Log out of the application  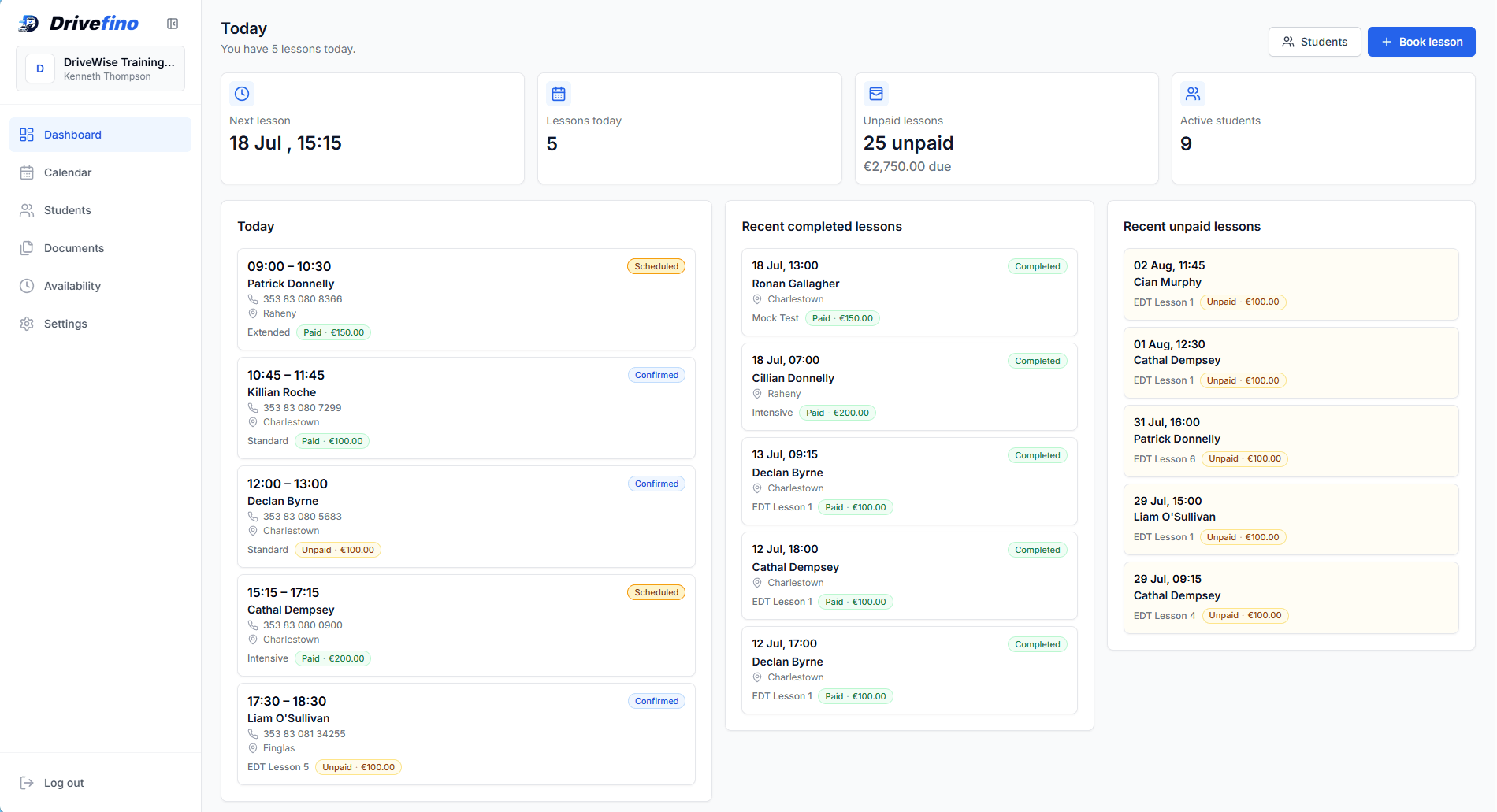pyautogui.click(x=100, y=783)
